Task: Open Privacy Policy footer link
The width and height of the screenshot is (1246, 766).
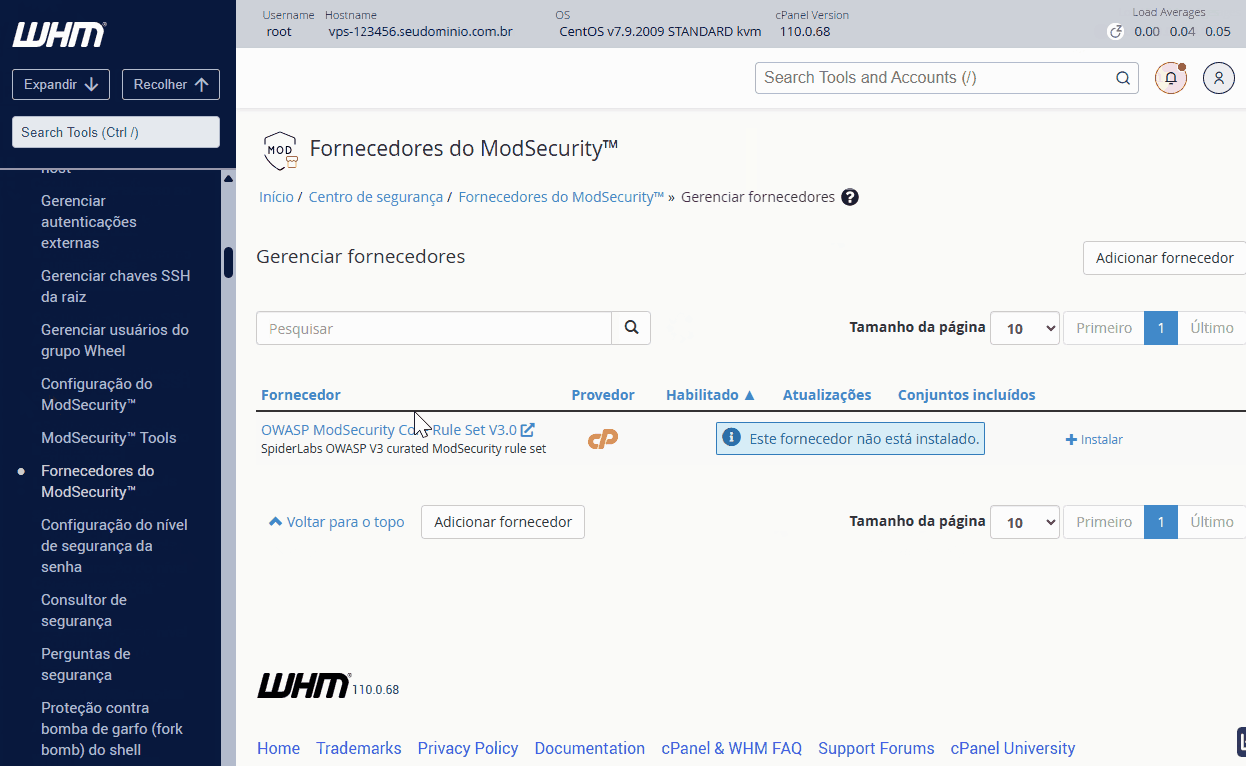Action: 468,748
